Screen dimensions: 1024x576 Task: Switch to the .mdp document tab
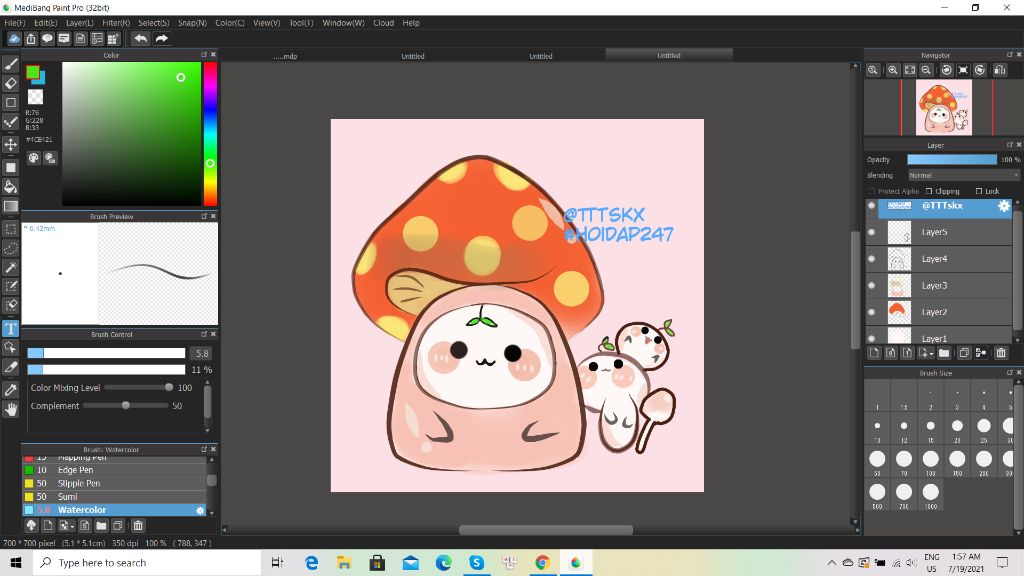[x=285, y=56]
